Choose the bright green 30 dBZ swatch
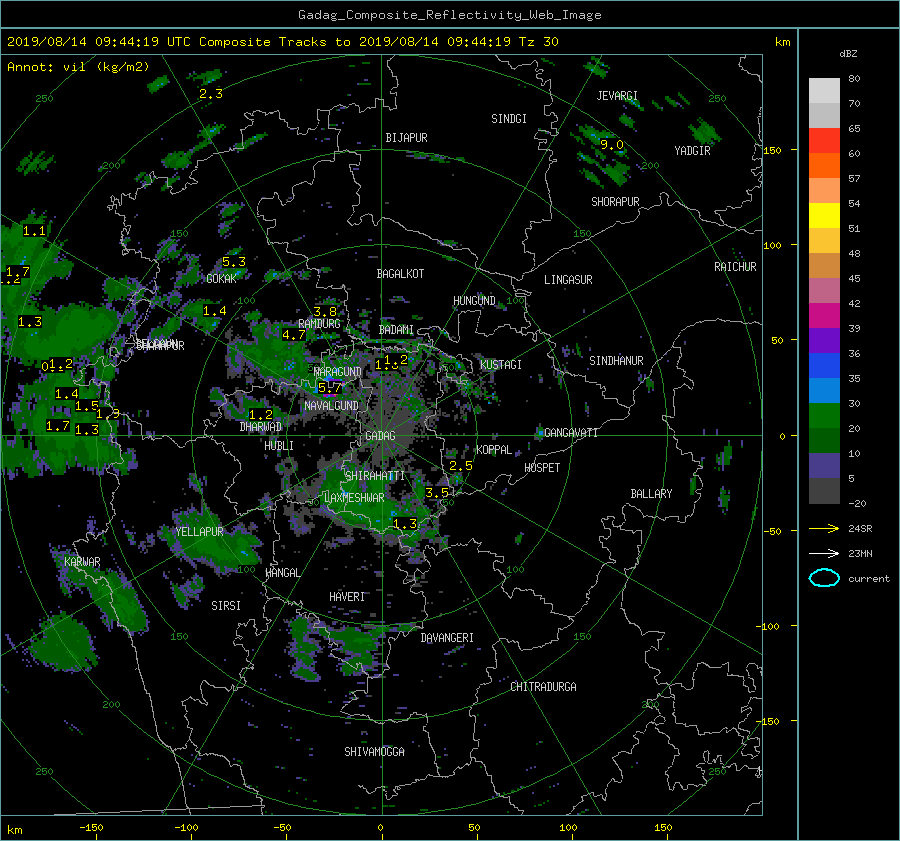This screenshot has height=841, width=900. pos(824,416)
